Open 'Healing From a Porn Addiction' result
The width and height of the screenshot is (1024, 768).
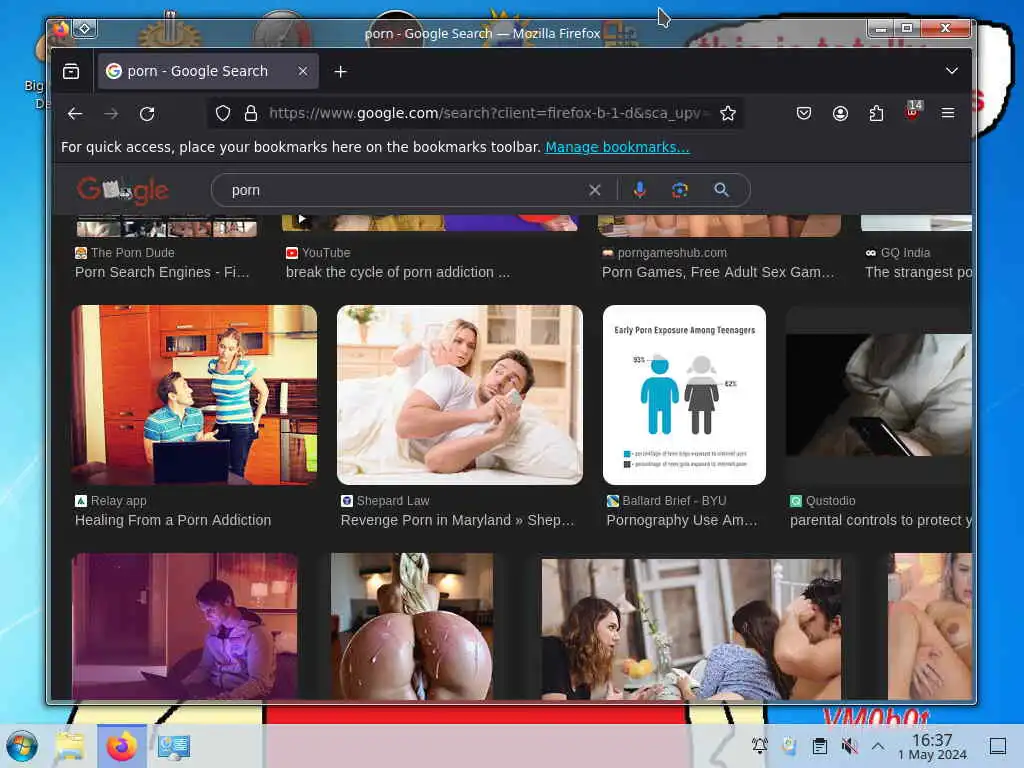pos(173,520)
